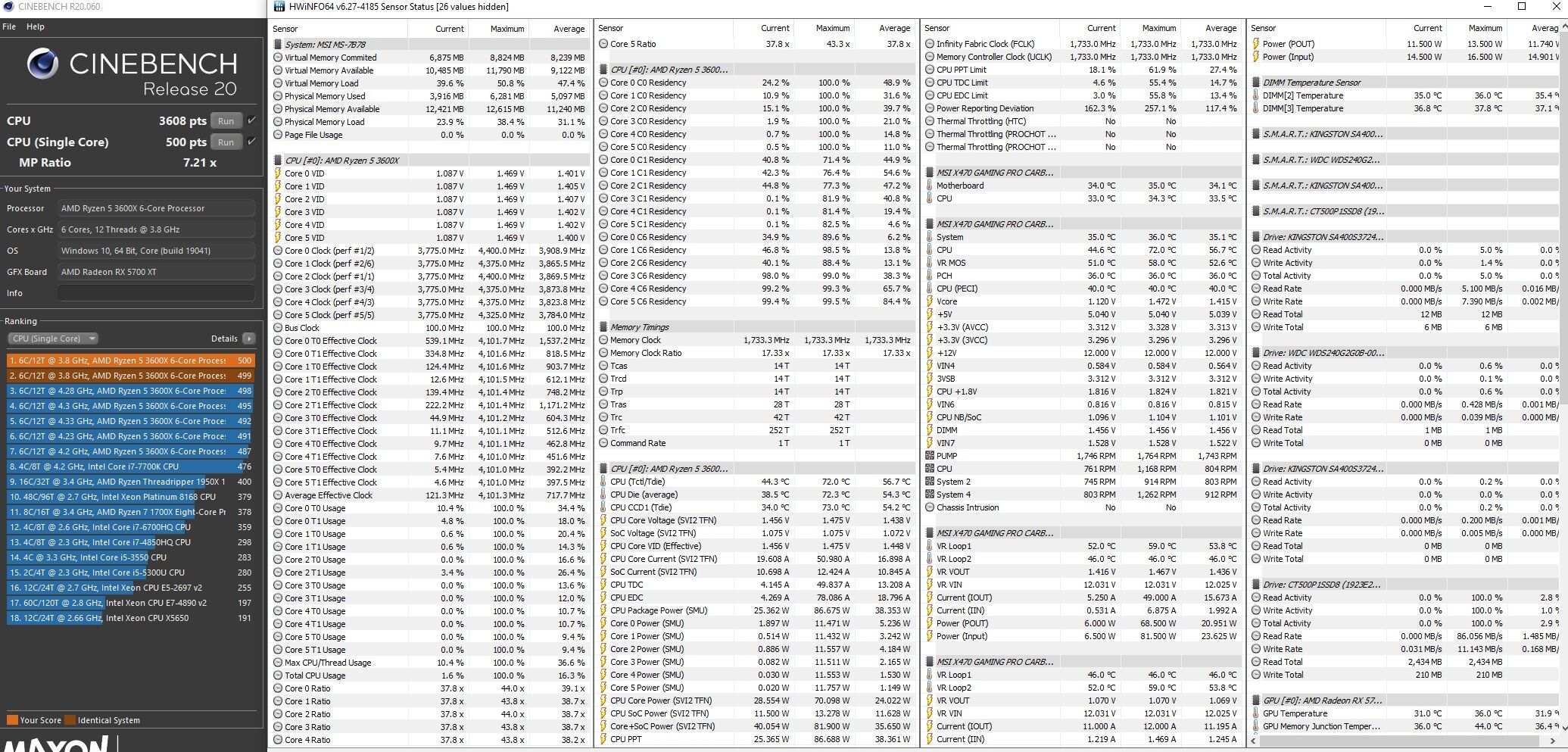The height and width of the screenshot is (752, 1568).
Task: Sort first panel by Current column header
Action: click(438, 29)
